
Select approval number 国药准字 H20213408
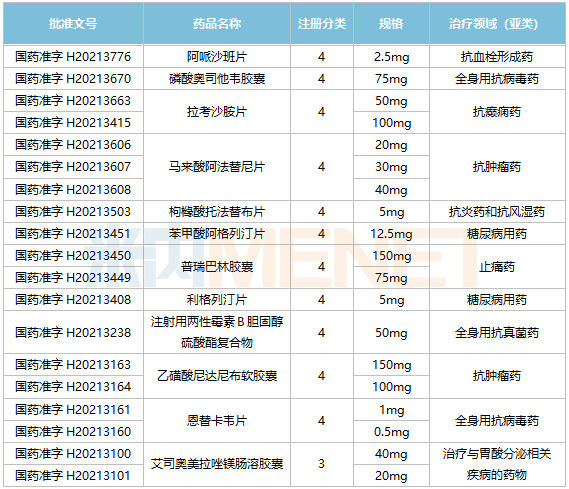click(73, 300)
